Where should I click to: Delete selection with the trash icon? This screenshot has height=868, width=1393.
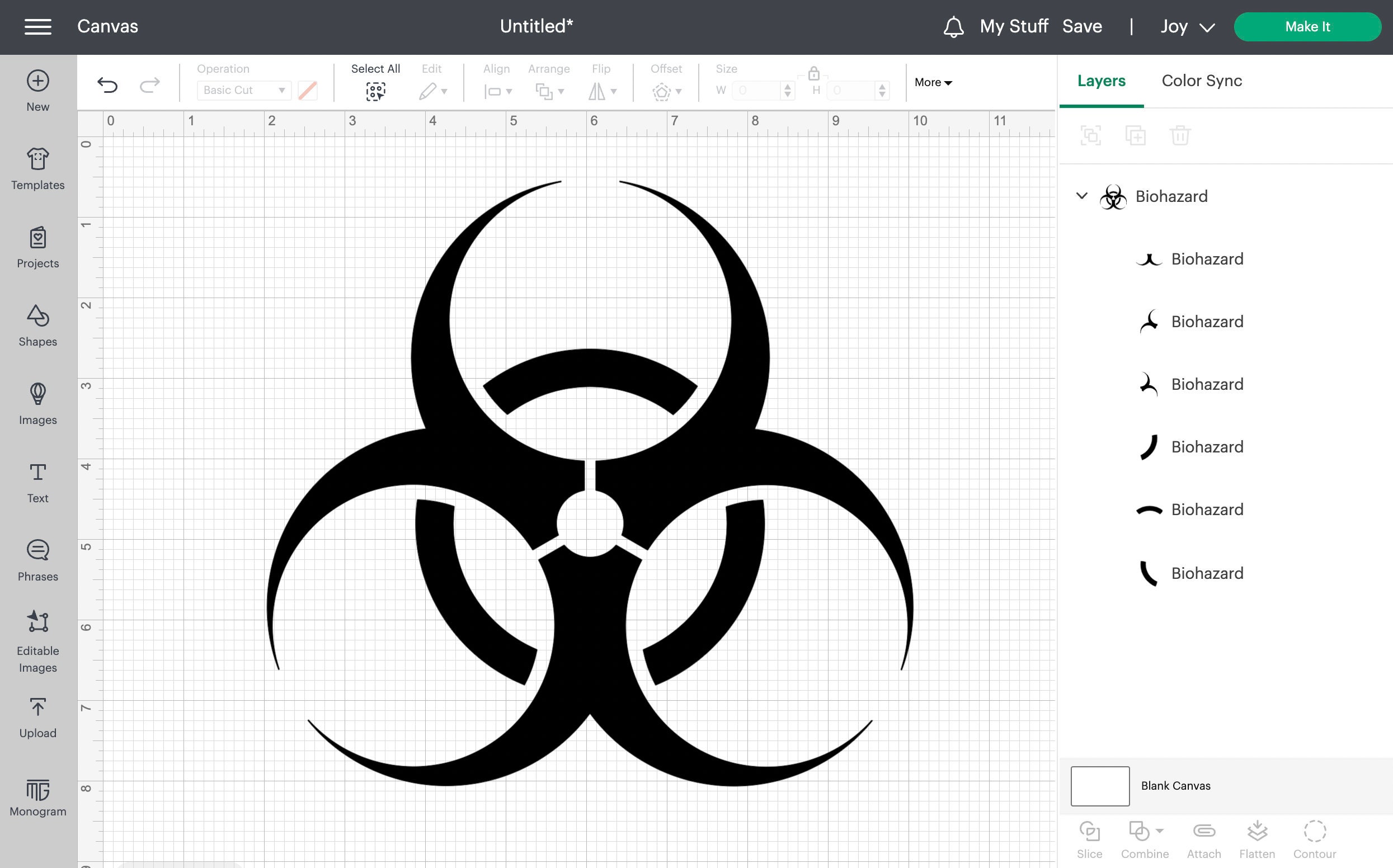[x=1180, y=135]
